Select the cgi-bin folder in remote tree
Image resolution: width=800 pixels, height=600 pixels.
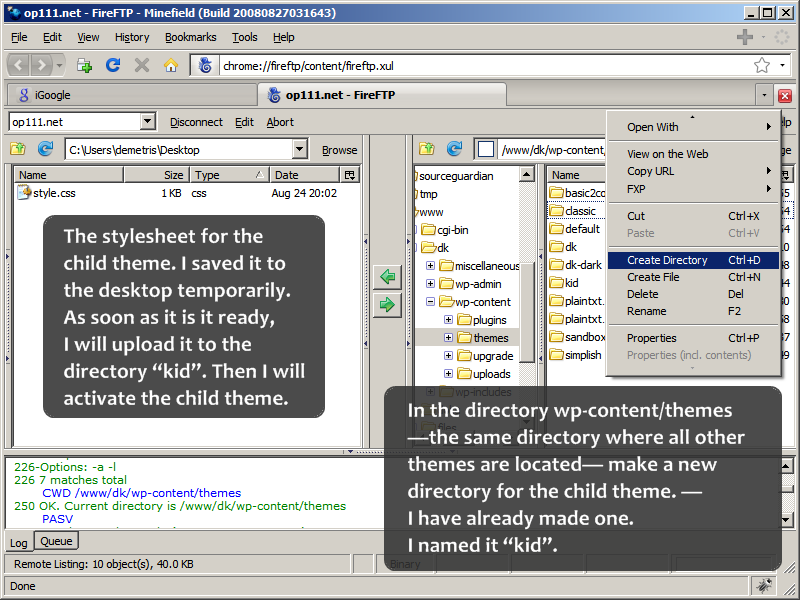[x=444, y=230]
